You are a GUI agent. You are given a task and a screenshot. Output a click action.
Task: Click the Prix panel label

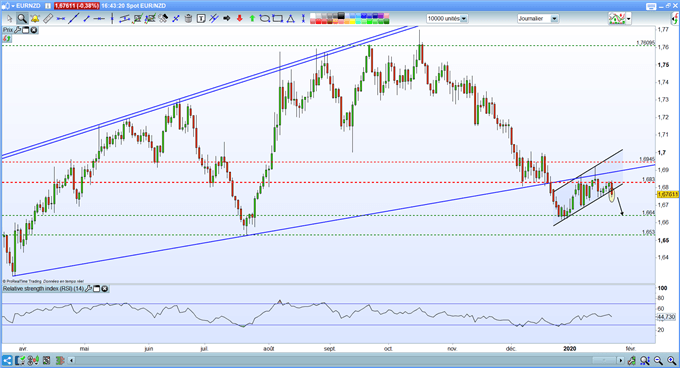pyautogui.click(x=8, y=30)
